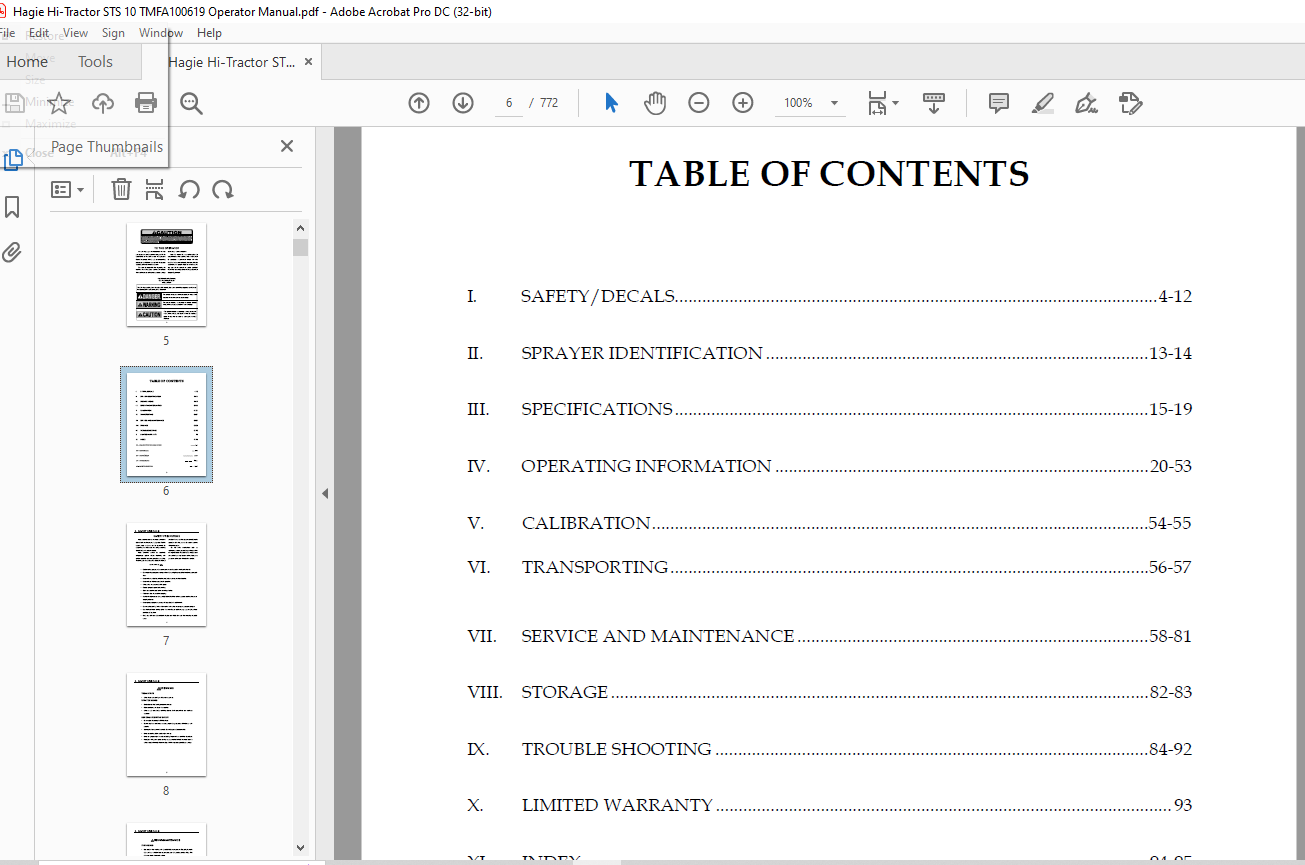Add file to starred bookmarks
The height and width of the screenshot is (865, 1305).
pos(59,103)
